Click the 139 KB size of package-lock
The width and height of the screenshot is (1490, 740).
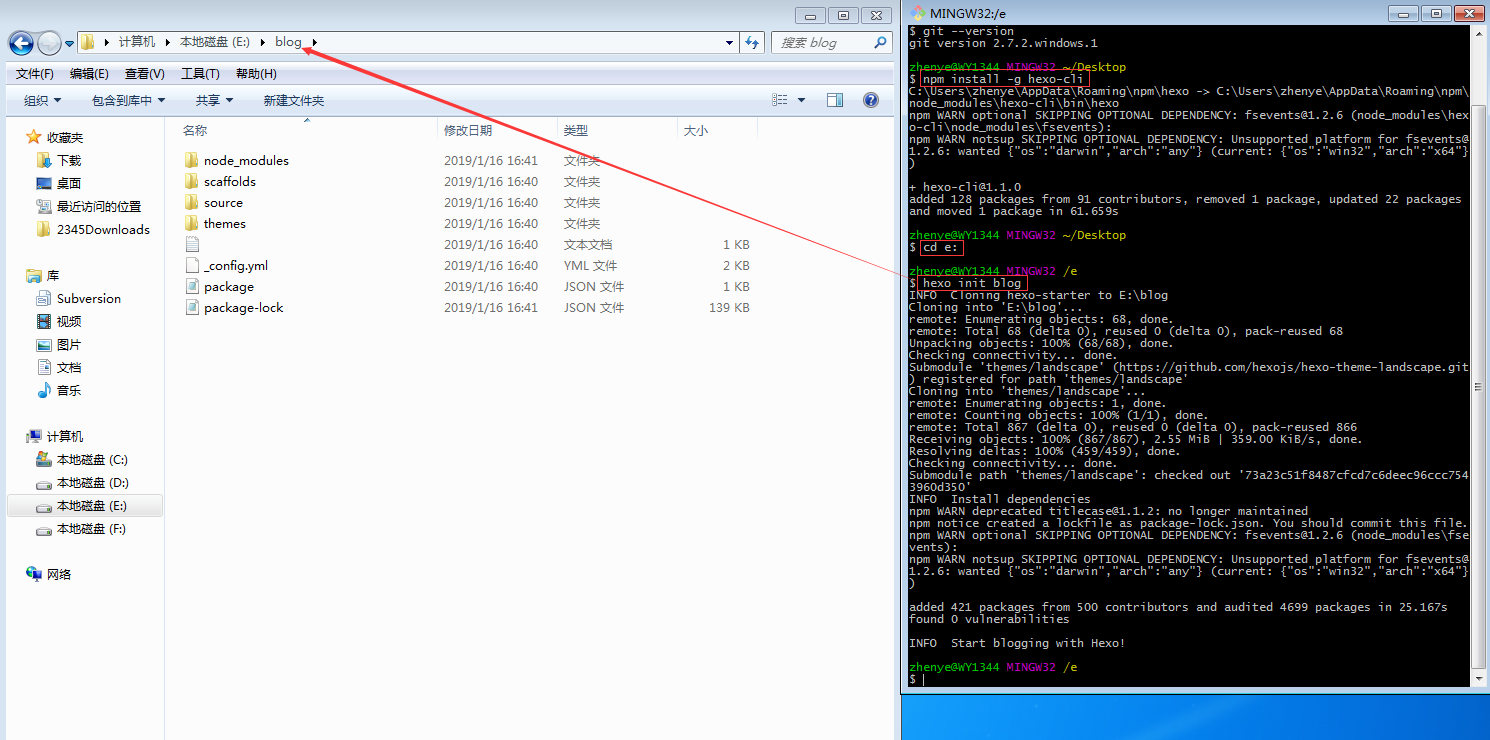pyautogui.click(x=729, y=308)
